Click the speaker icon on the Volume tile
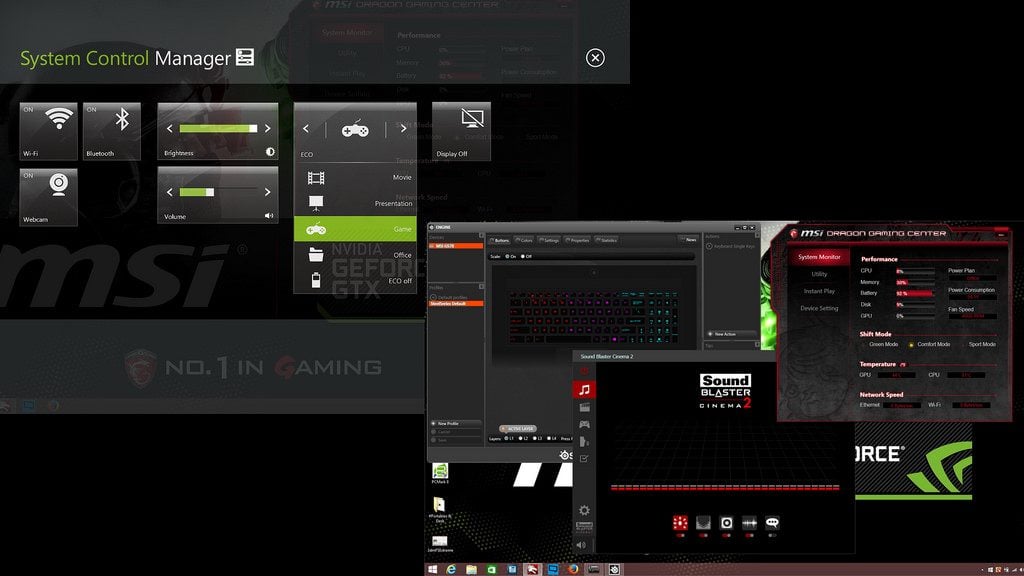This screenshot has width=1024, height=576. pyautogui.click(x=269, y=216)
